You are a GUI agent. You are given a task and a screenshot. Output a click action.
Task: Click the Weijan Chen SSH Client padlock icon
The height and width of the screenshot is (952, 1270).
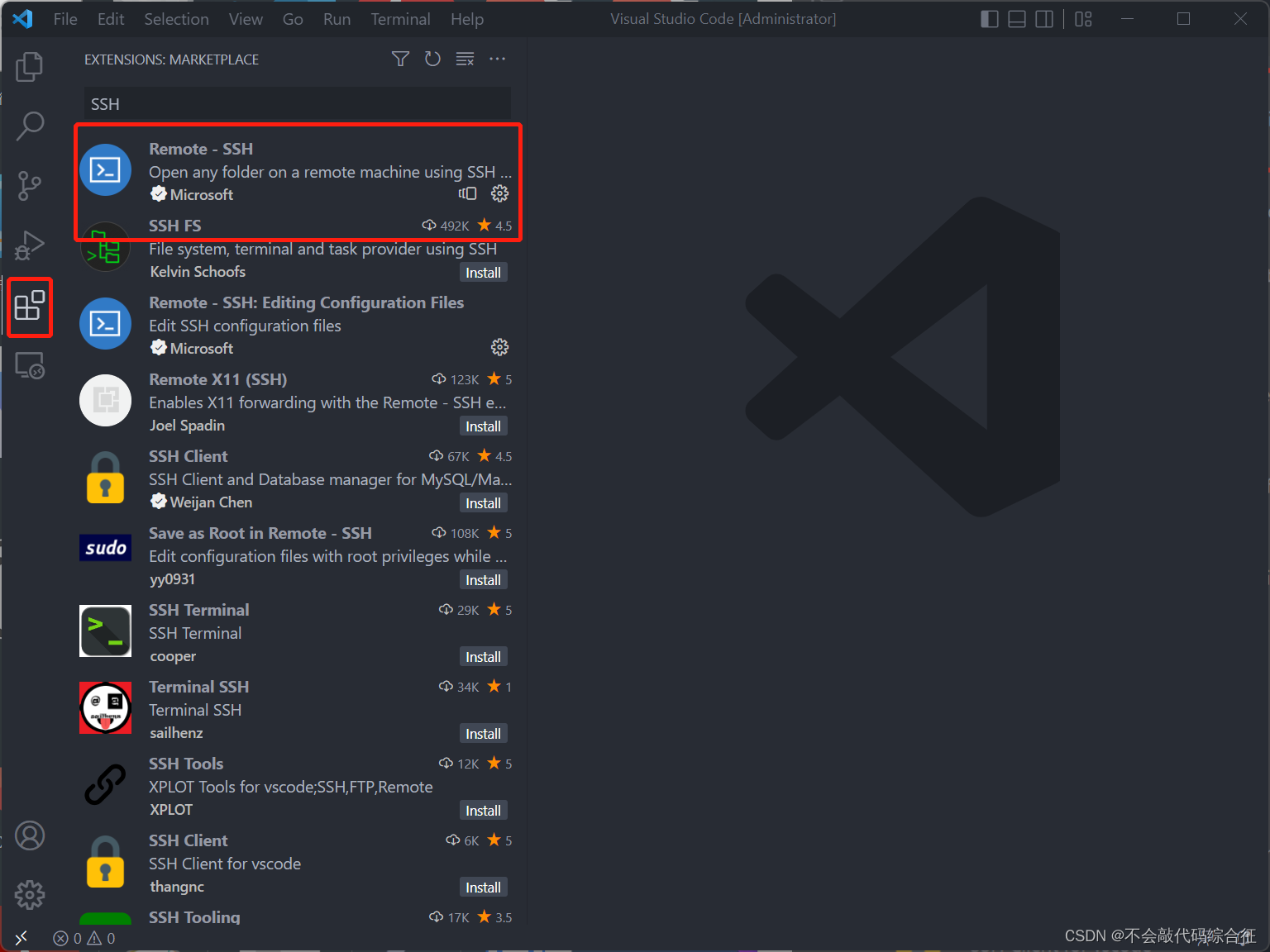(105, 478)
